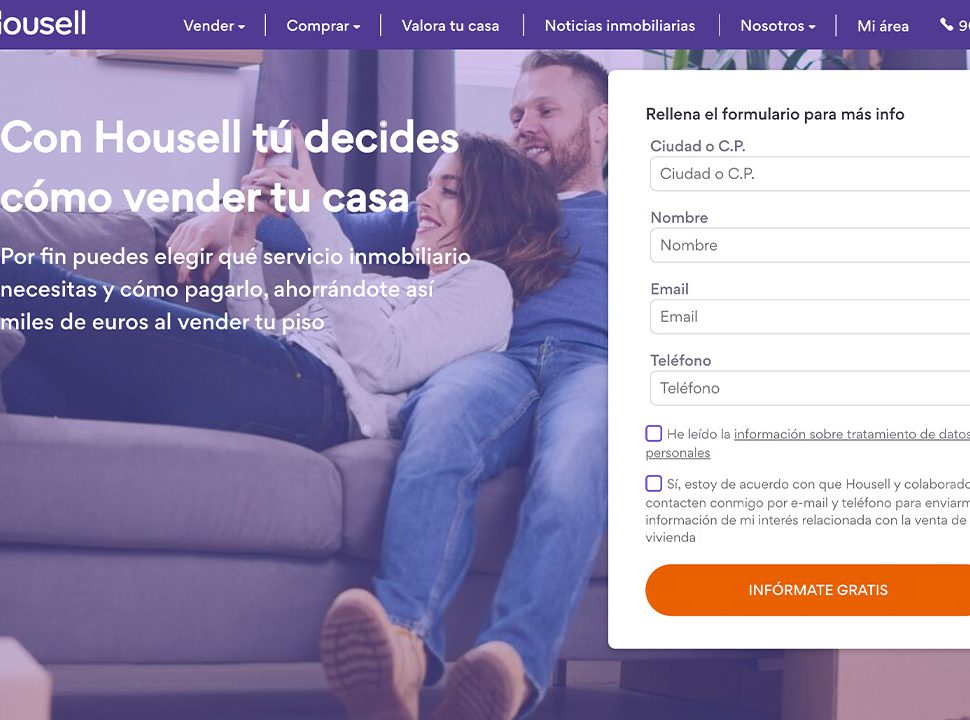Check the data treatment information checkbox
This screenshot has height=720, width=970.
coord(653,434)
